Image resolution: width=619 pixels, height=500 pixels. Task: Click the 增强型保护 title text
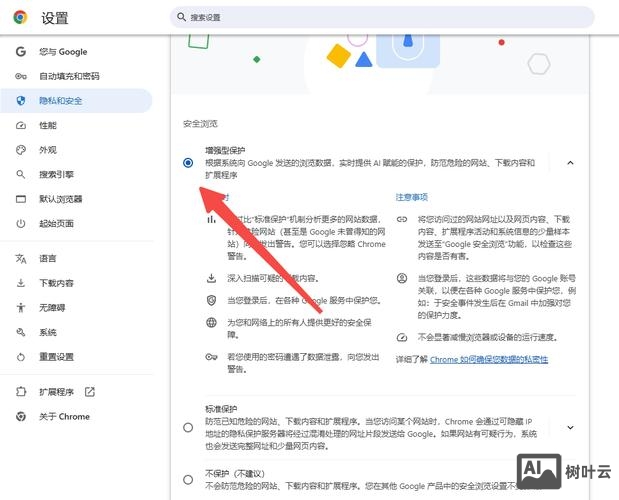pyautogui.click(x=225, y=150)
